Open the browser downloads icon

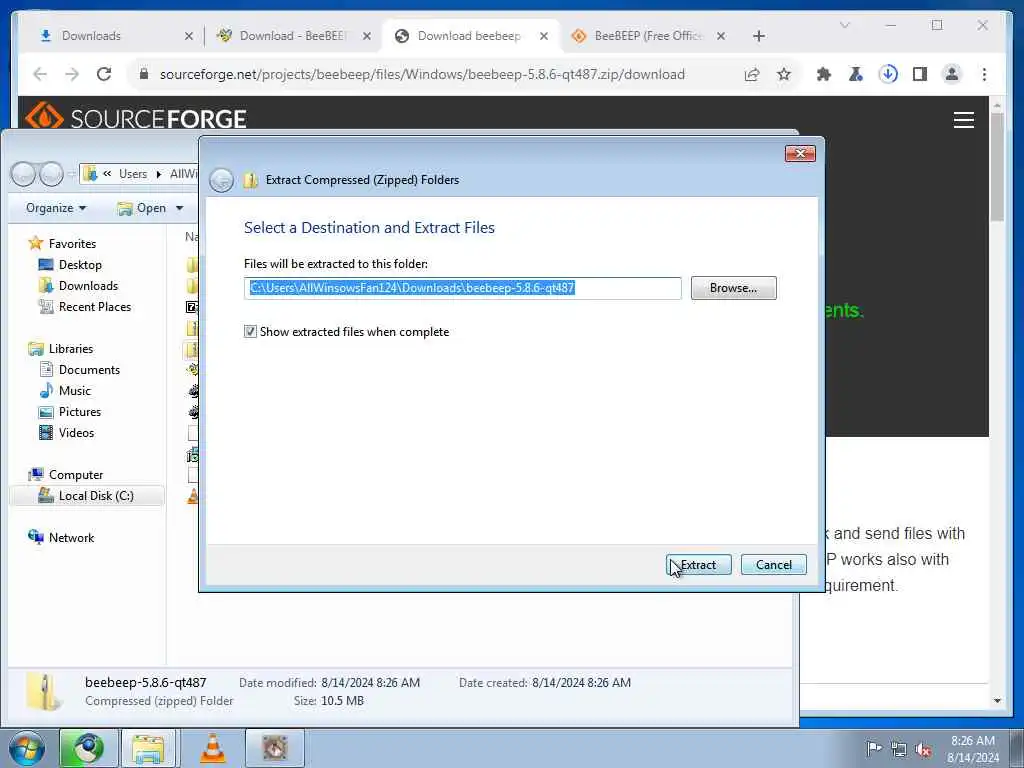click(888, 74)
